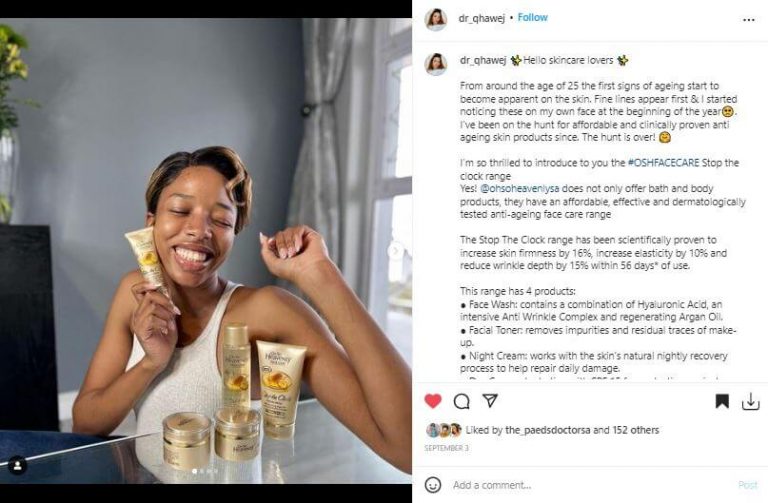
Task: Go to the next photo with the arrow
Action: (x=396, y=250)
